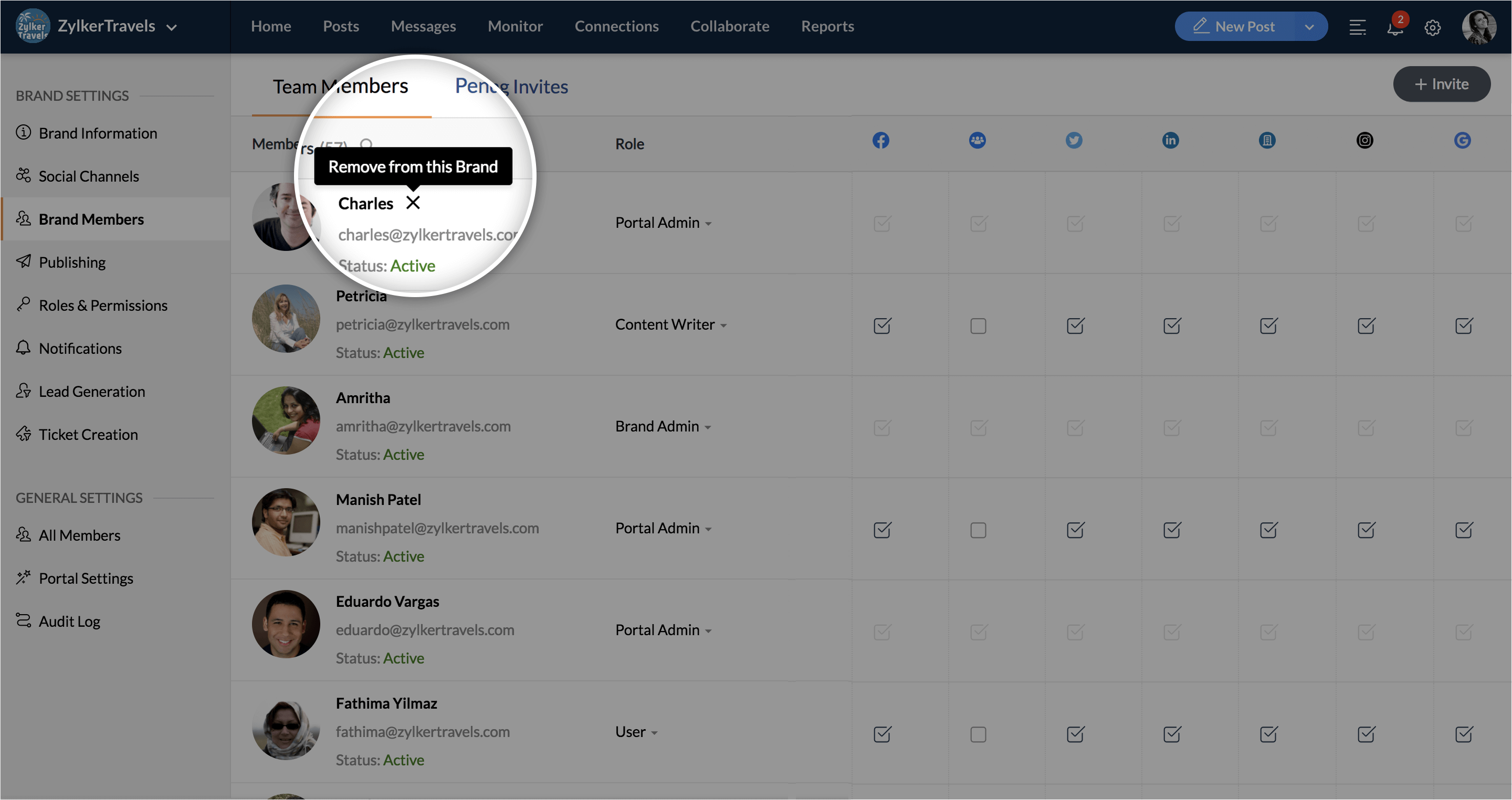Open the header list menu icon
The width and height of the screenshot is (1512, 800).
(x=1357, y=28)
